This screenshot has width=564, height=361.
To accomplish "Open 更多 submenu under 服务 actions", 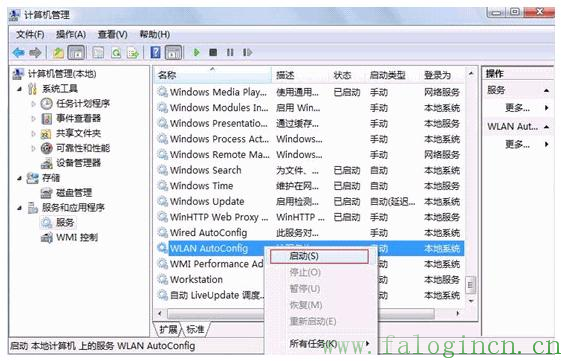I will tap(517, 108).
